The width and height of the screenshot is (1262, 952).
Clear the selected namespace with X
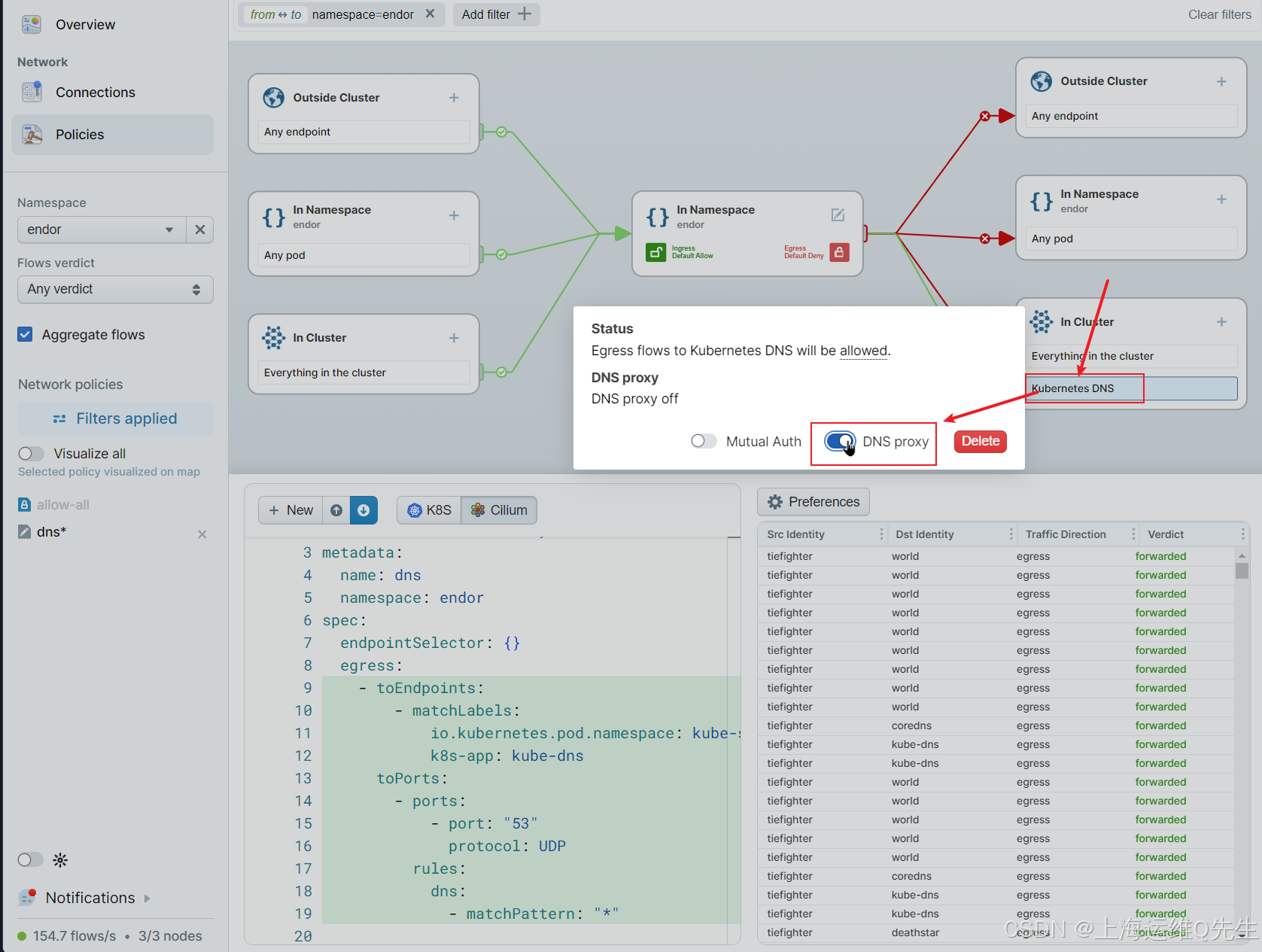200,230
